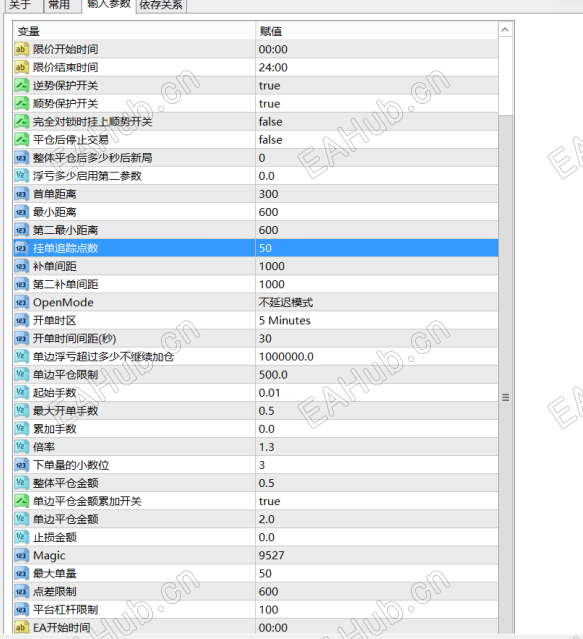Click the boolean icon of 完全对锁时挂上顺势开关

click(x=21, y=121)
